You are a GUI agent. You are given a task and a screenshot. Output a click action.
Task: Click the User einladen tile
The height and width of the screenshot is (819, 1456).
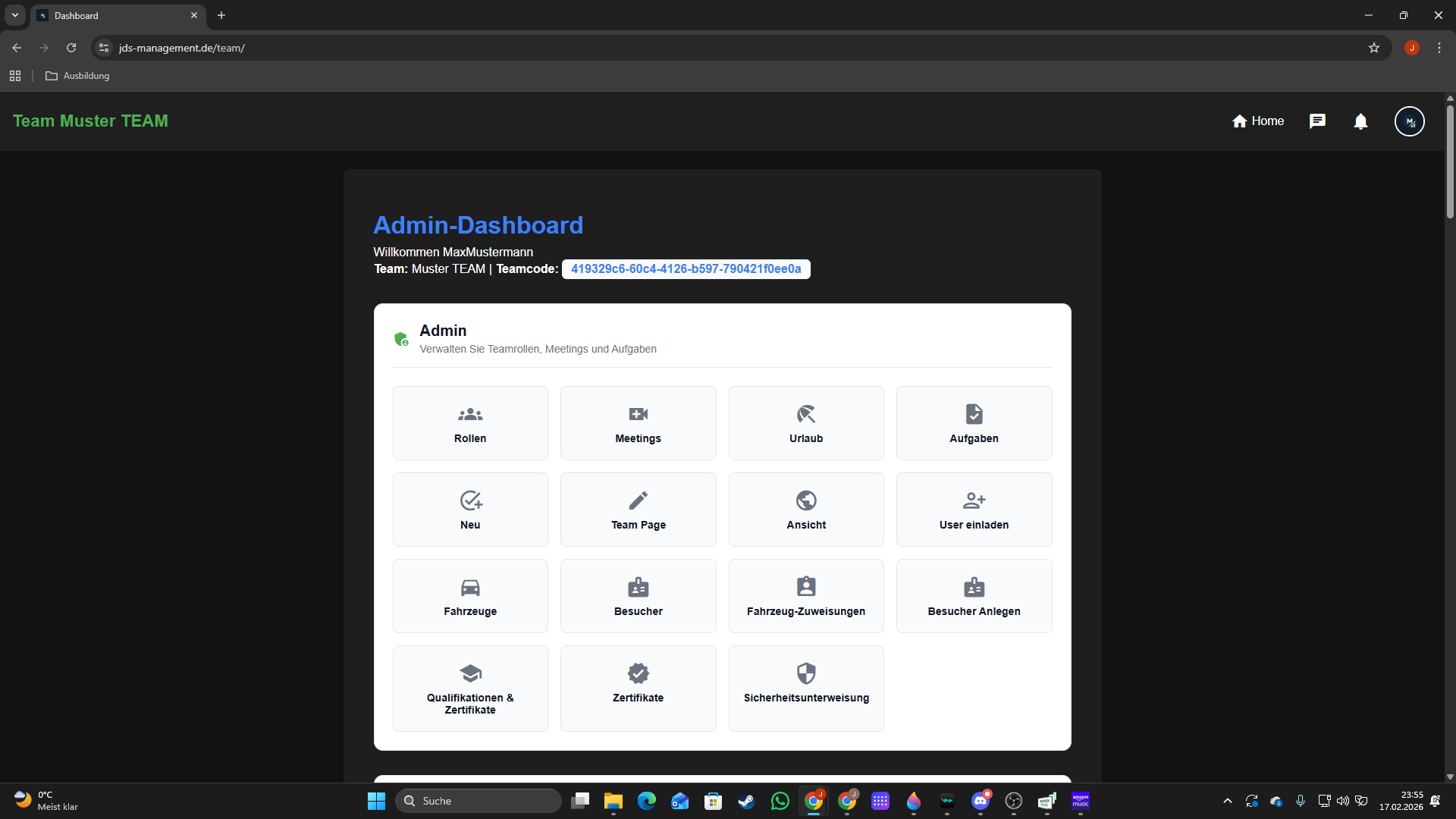974,510
